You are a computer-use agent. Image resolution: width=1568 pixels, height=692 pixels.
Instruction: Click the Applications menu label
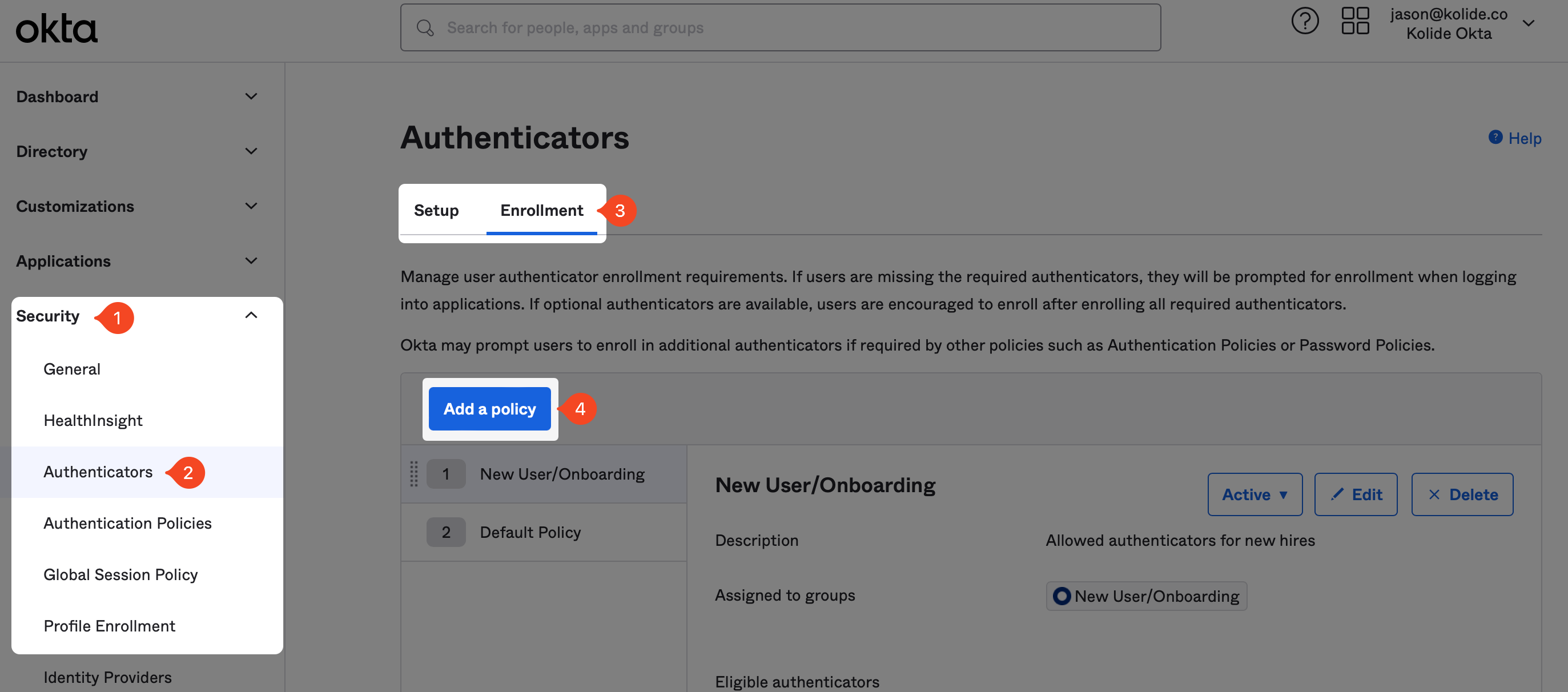point(63,261)
